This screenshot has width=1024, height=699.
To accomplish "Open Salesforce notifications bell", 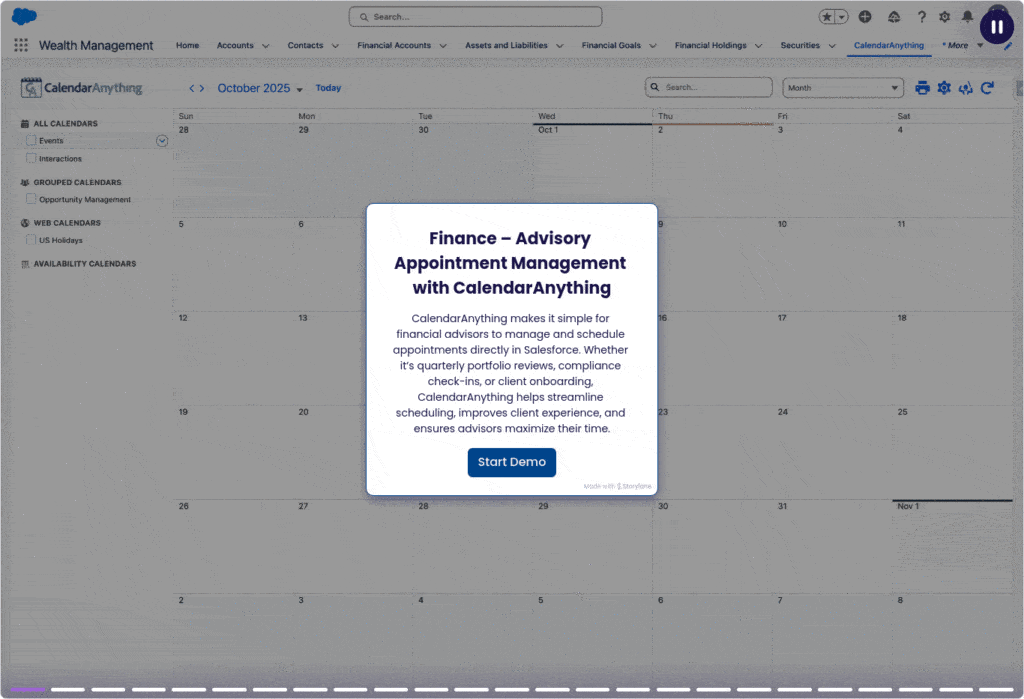I will [967, 17].
